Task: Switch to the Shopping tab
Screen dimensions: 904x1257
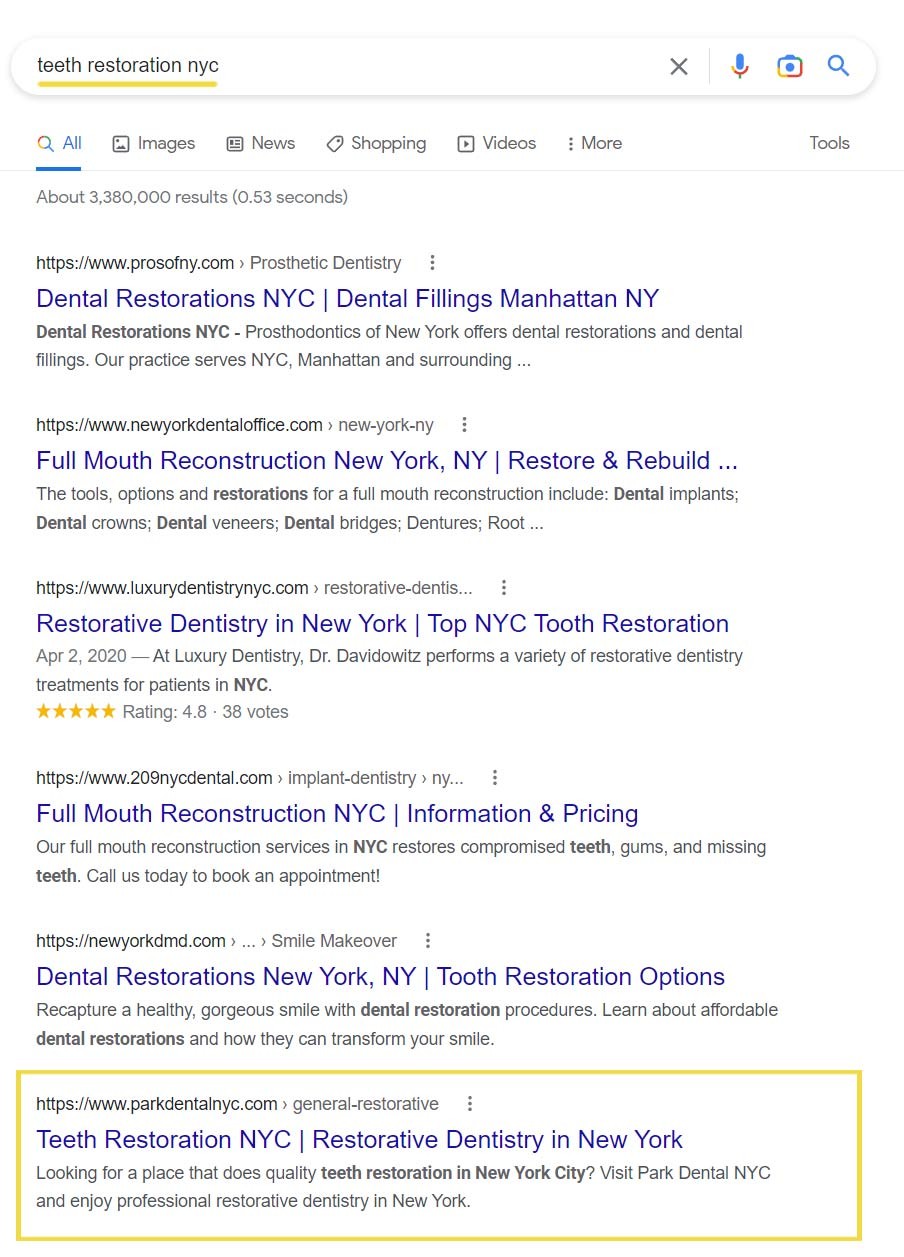Action: click(376, 144)
